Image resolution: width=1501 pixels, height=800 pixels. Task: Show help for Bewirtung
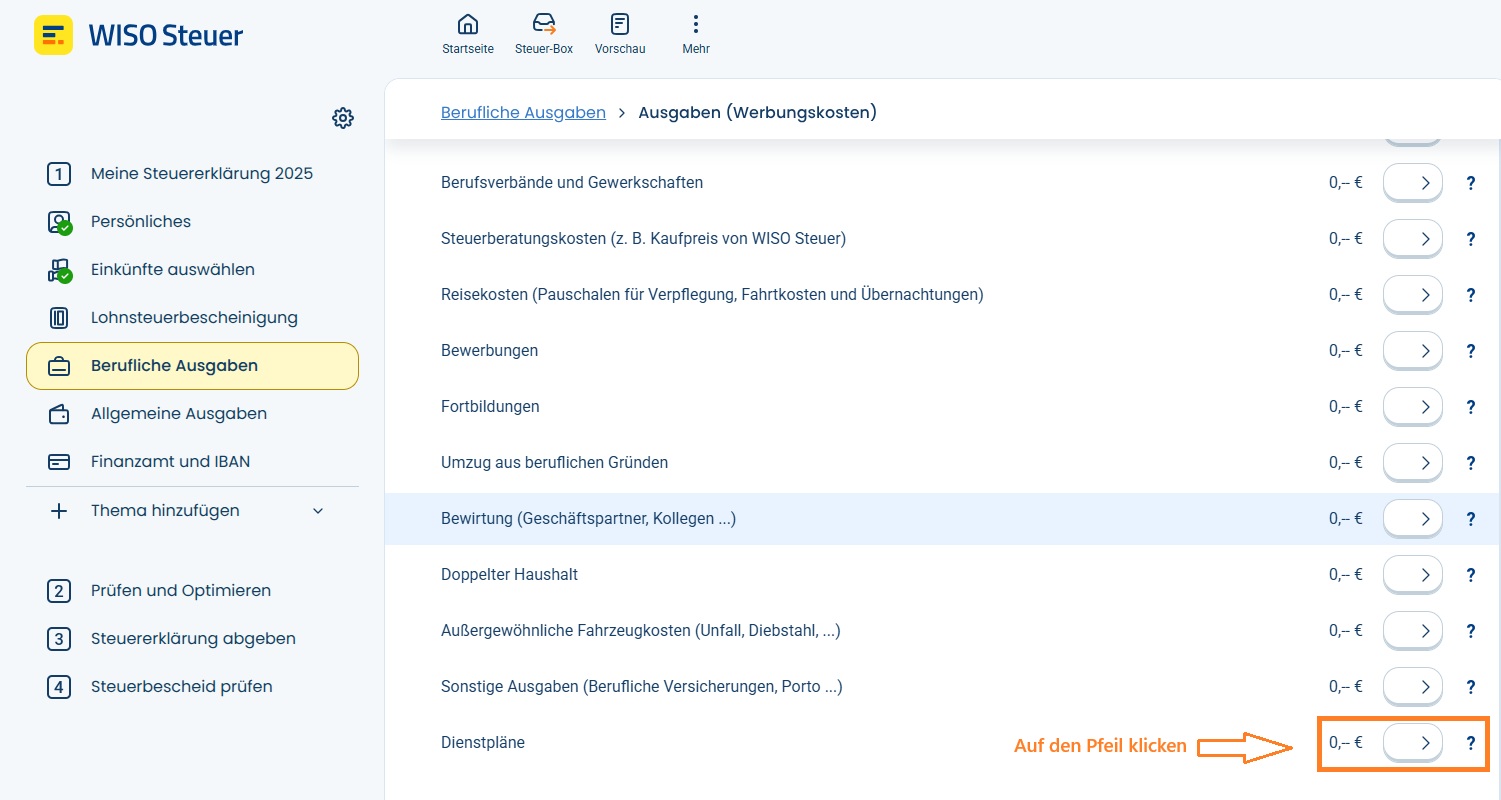(x=1471, y=519)
